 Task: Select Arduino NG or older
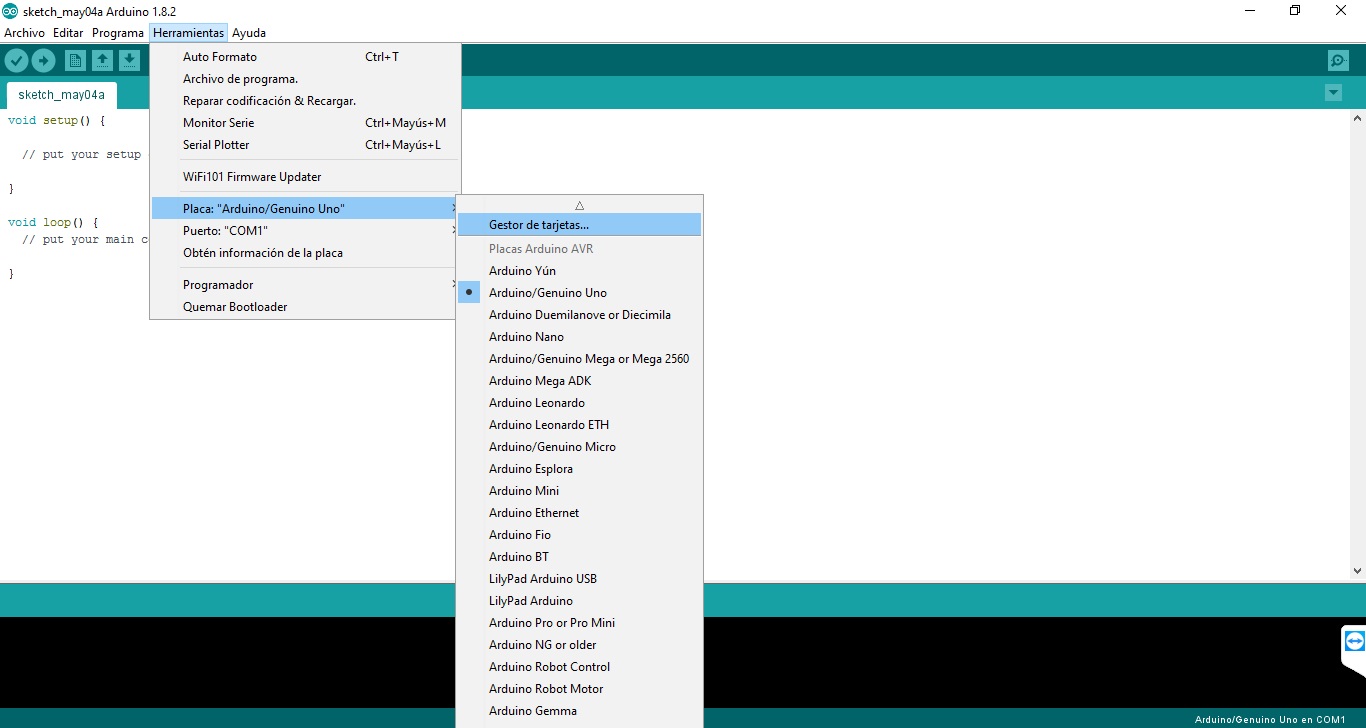580,645
